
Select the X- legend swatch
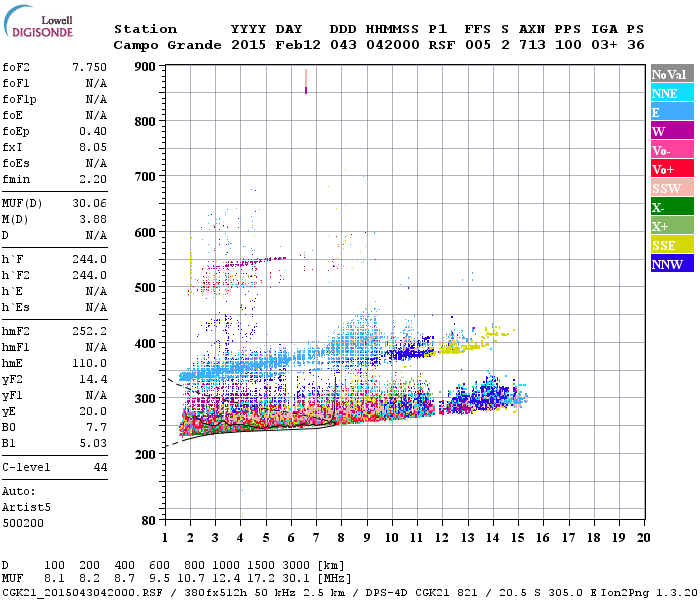(672, 207)
